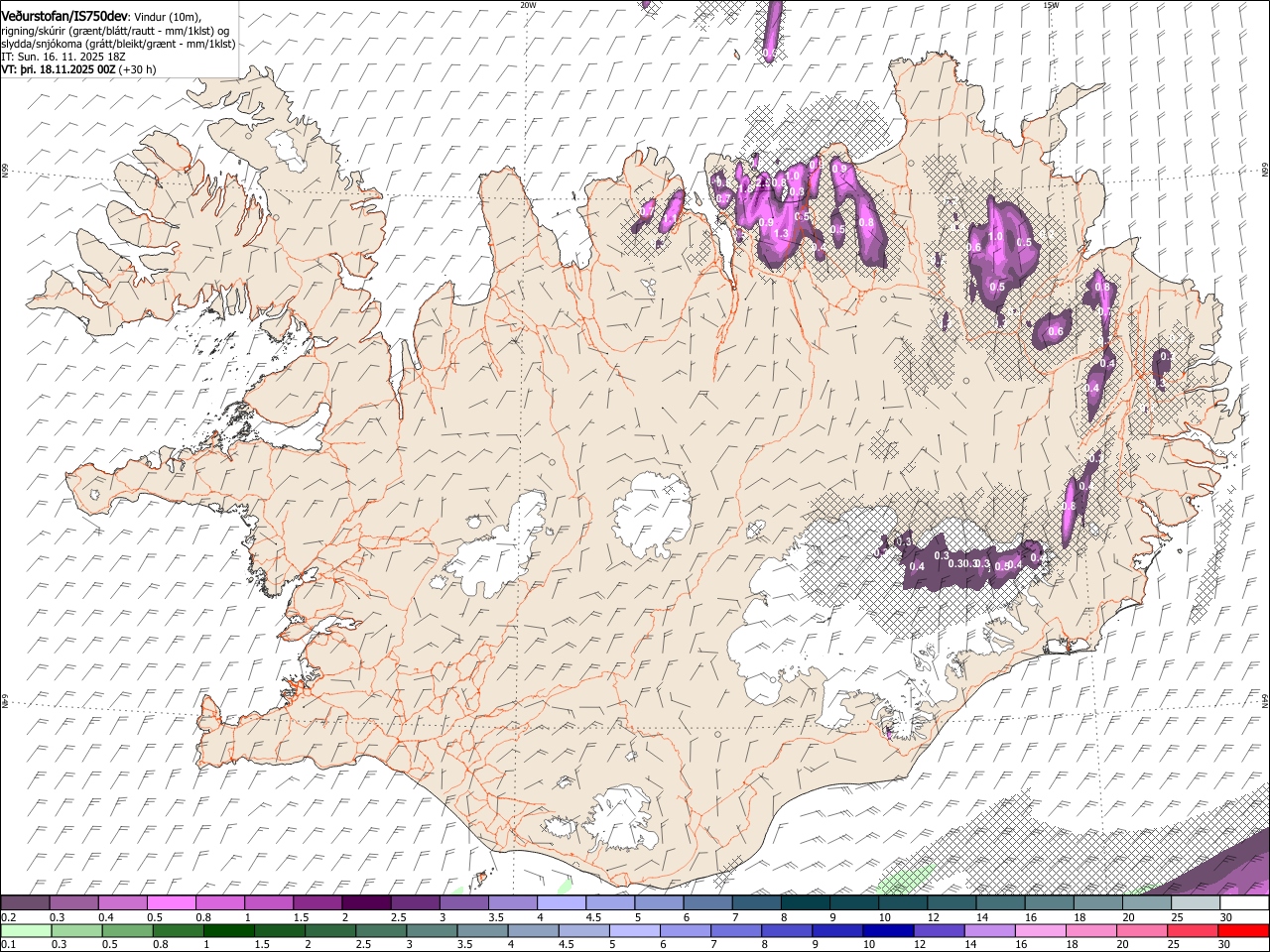Image resolution: width=1270 pixels, height=952 pixels.
Task: Pick the light violet lower swatch between 14 and 16
Action: [988, 931]
